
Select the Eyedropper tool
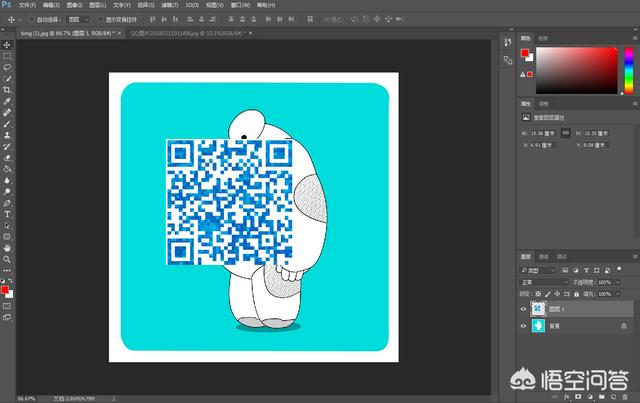(7, 101)
